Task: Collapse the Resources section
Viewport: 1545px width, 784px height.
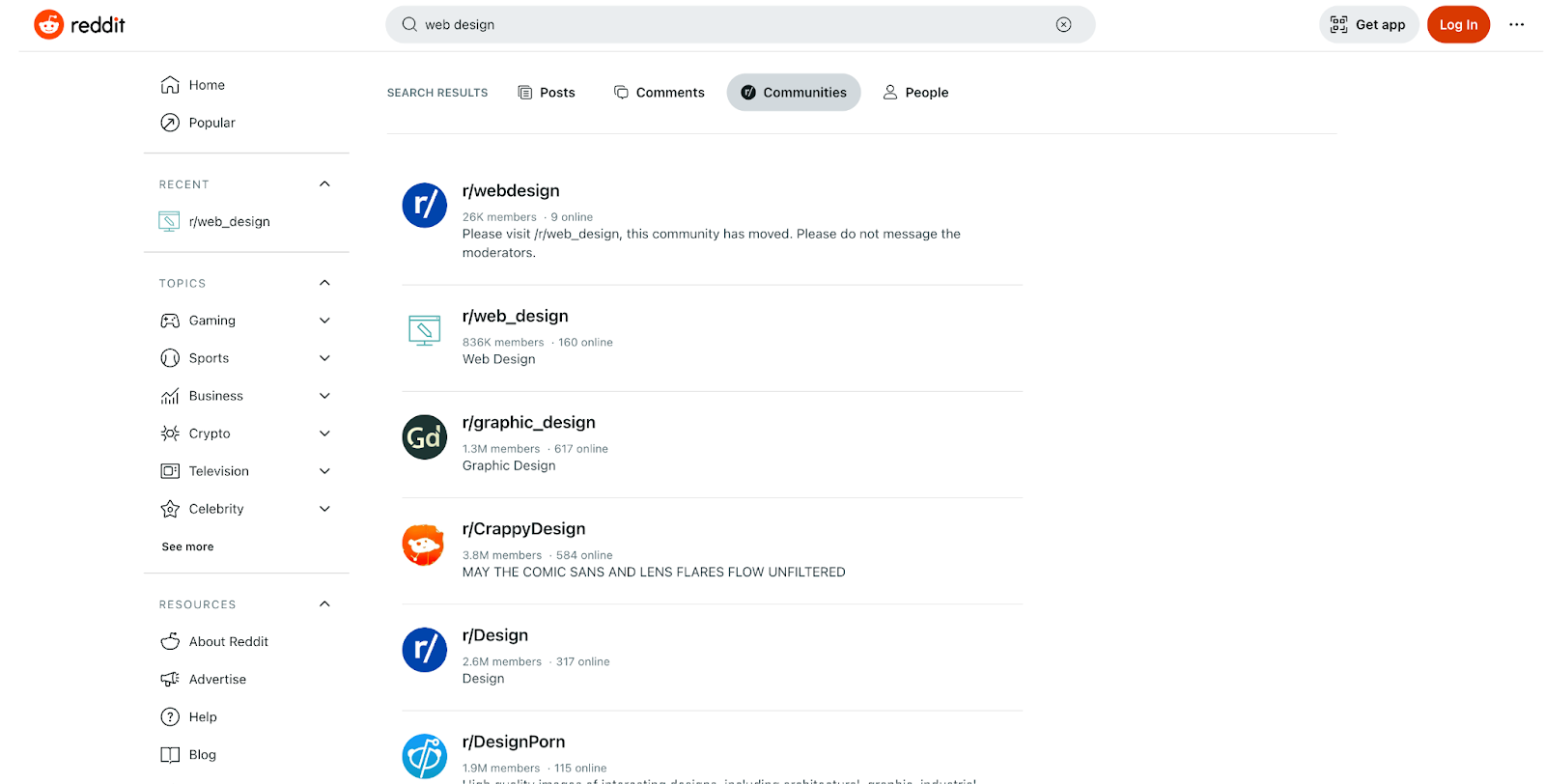Action: tap(324, 603)
